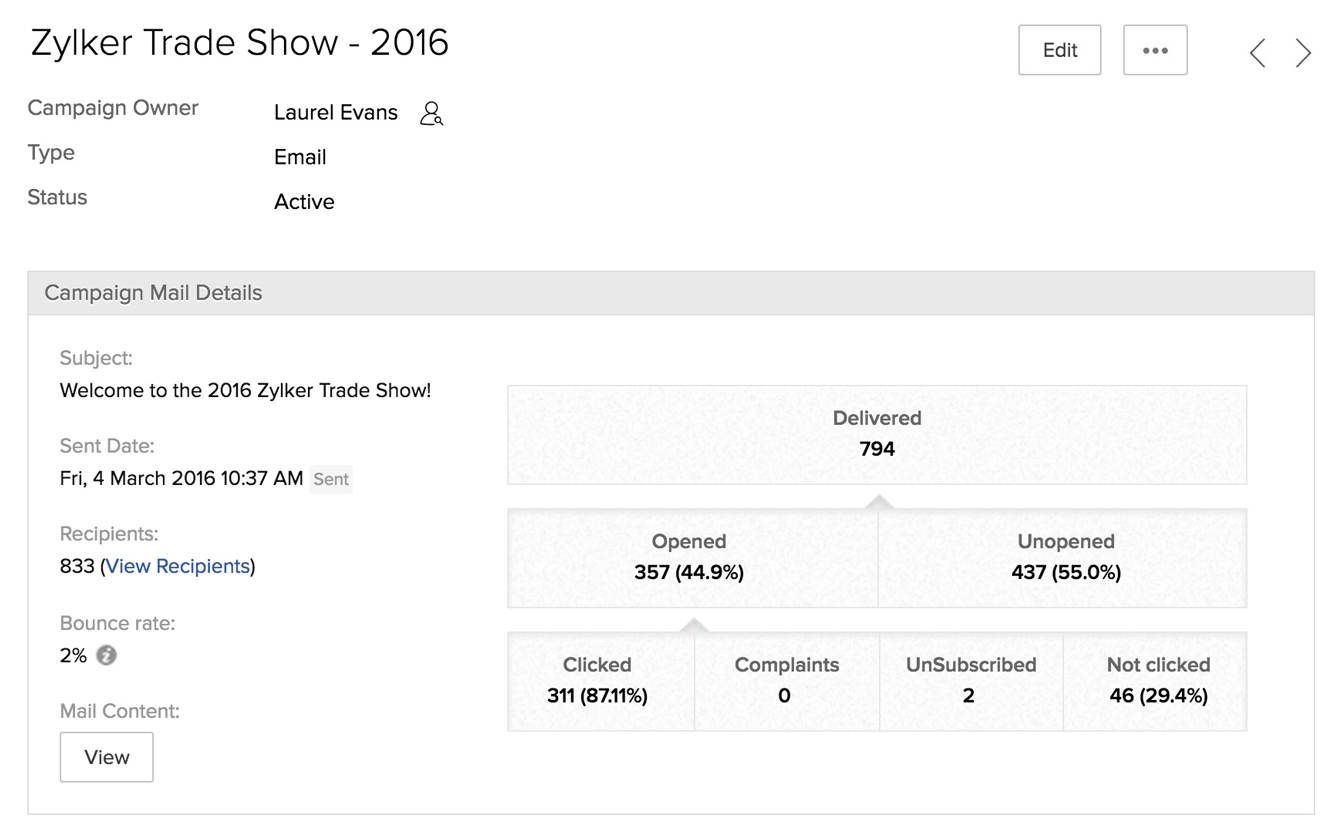
Task: Click the Status field value Active
Action: point(304,202)
